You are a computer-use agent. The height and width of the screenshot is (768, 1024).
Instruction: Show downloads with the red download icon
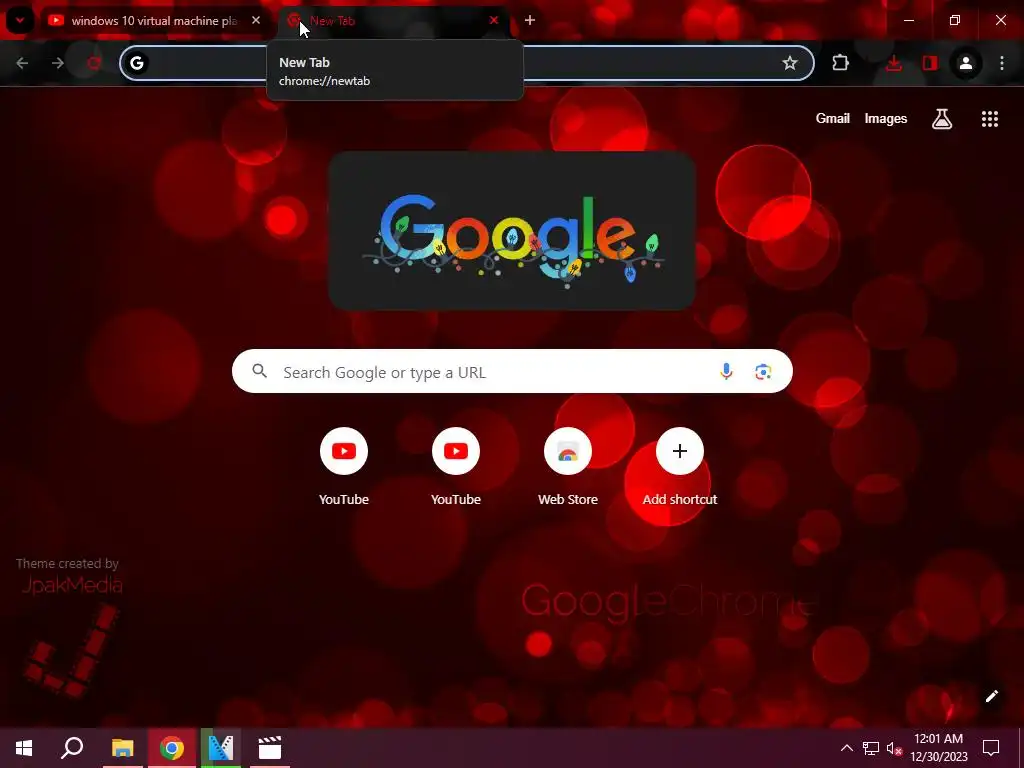point(894,63)
